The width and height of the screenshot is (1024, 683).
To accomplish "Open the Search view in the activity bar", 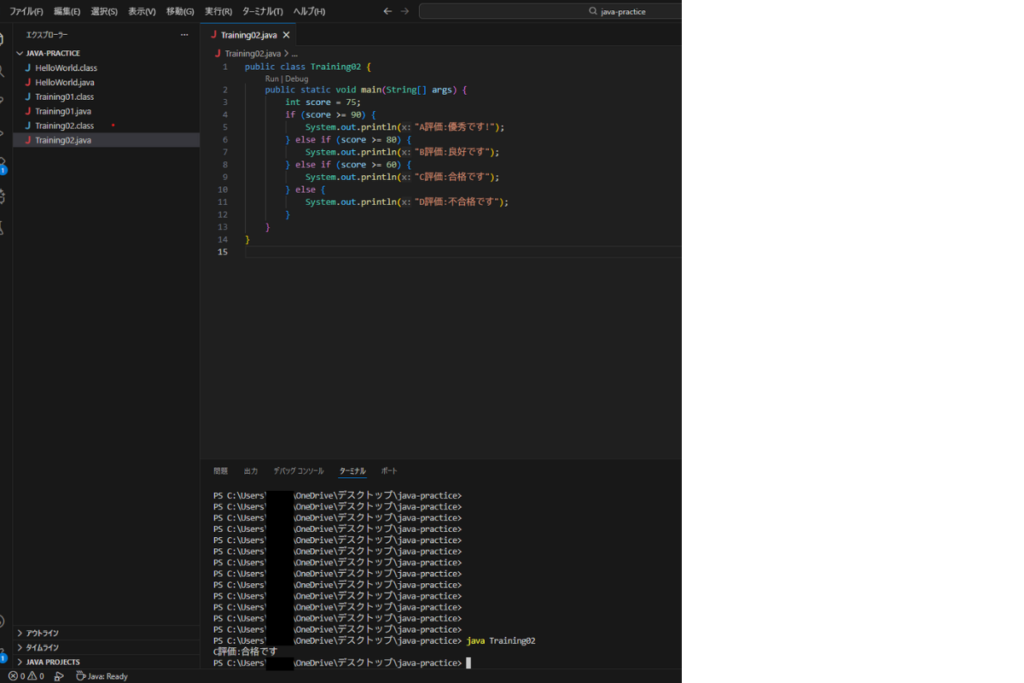I will tap(3, 71).
